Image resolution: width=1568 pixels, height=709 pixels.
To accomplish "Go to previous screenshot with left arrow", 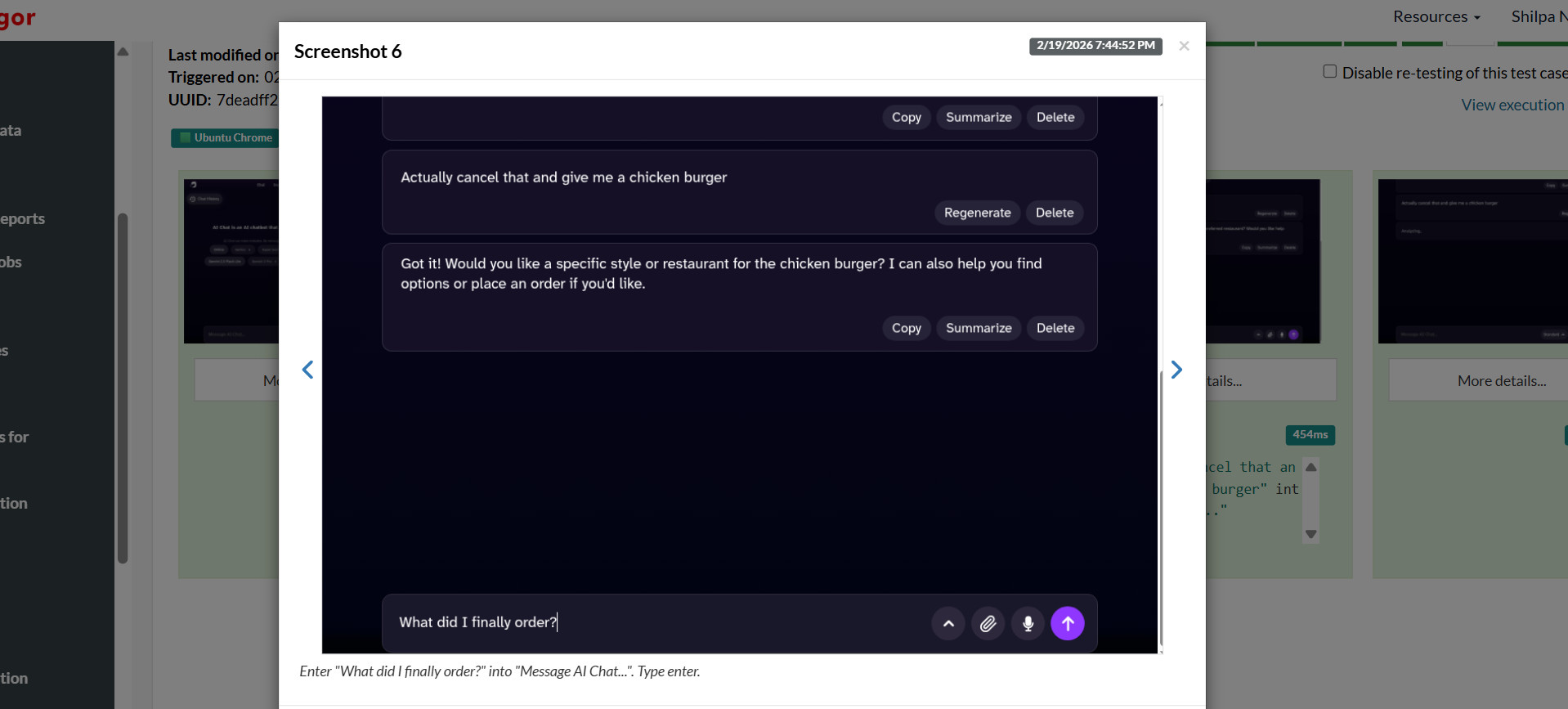I will 308,370.
